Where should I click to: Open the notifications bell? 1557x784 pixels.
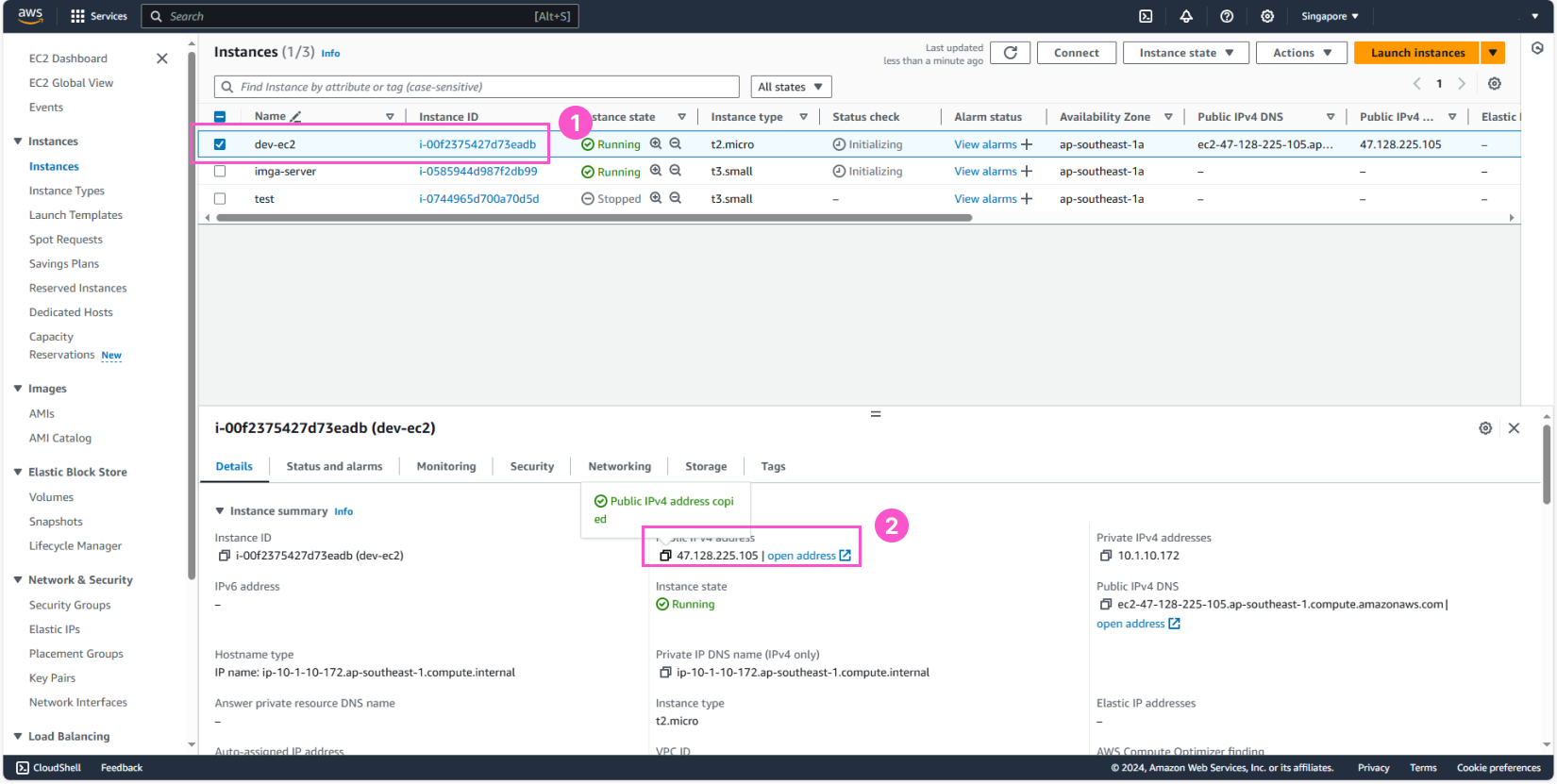point(1186,16)
